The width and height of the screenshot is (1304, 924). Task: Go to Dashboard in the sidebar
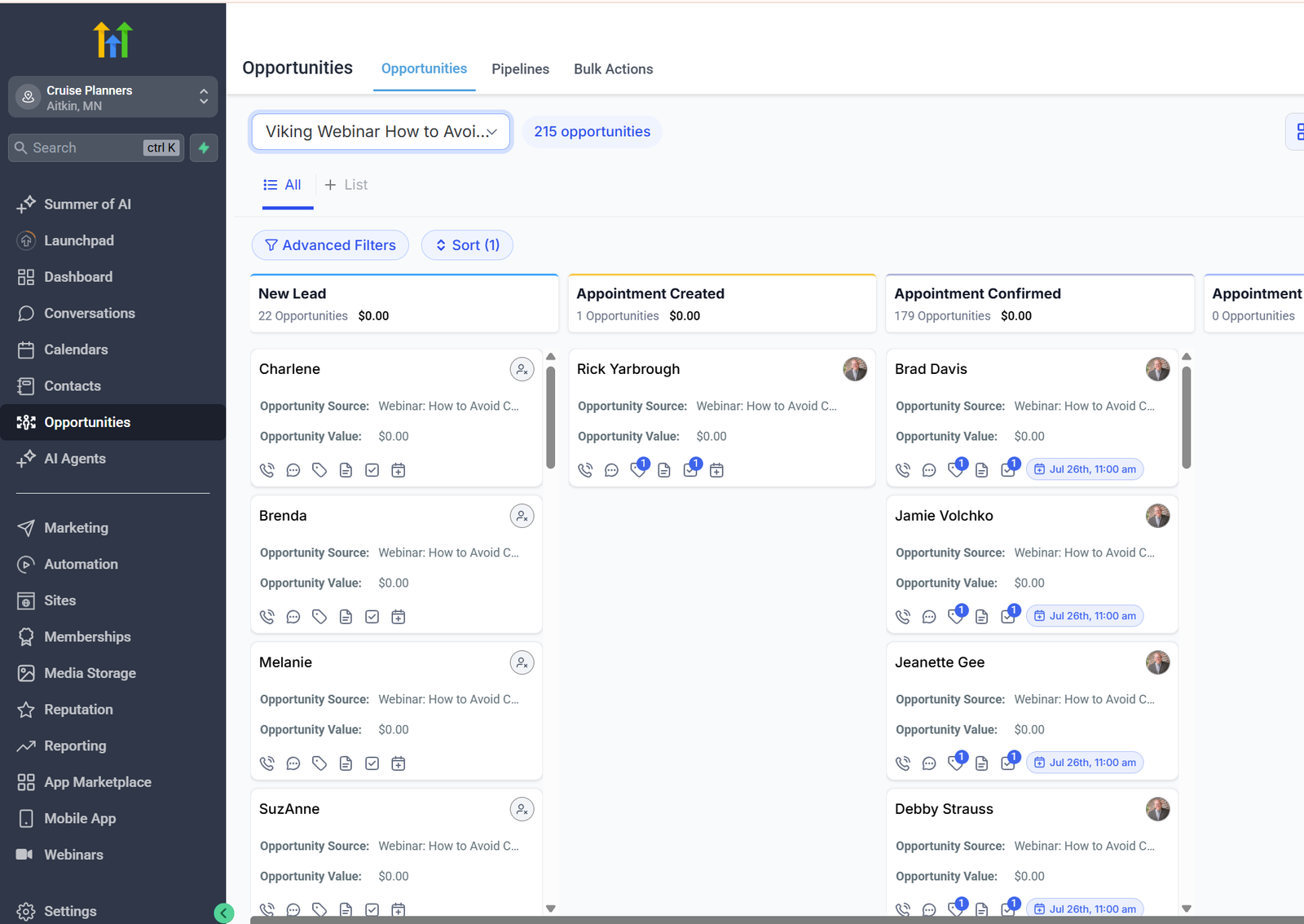coord(113,277)
